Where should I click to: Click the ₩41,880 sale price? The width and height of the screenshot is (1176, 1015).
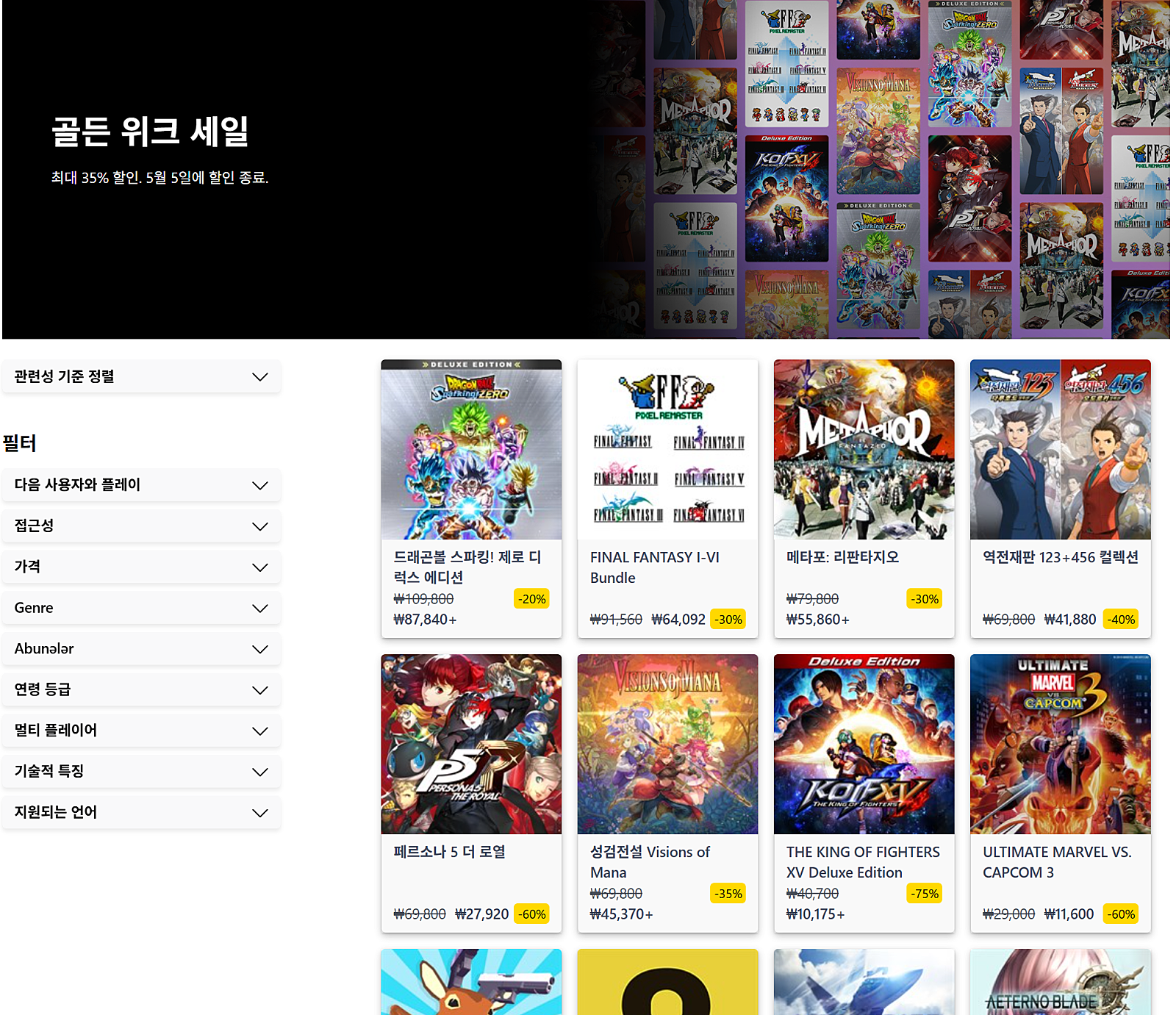click(x=1070, y=620)
